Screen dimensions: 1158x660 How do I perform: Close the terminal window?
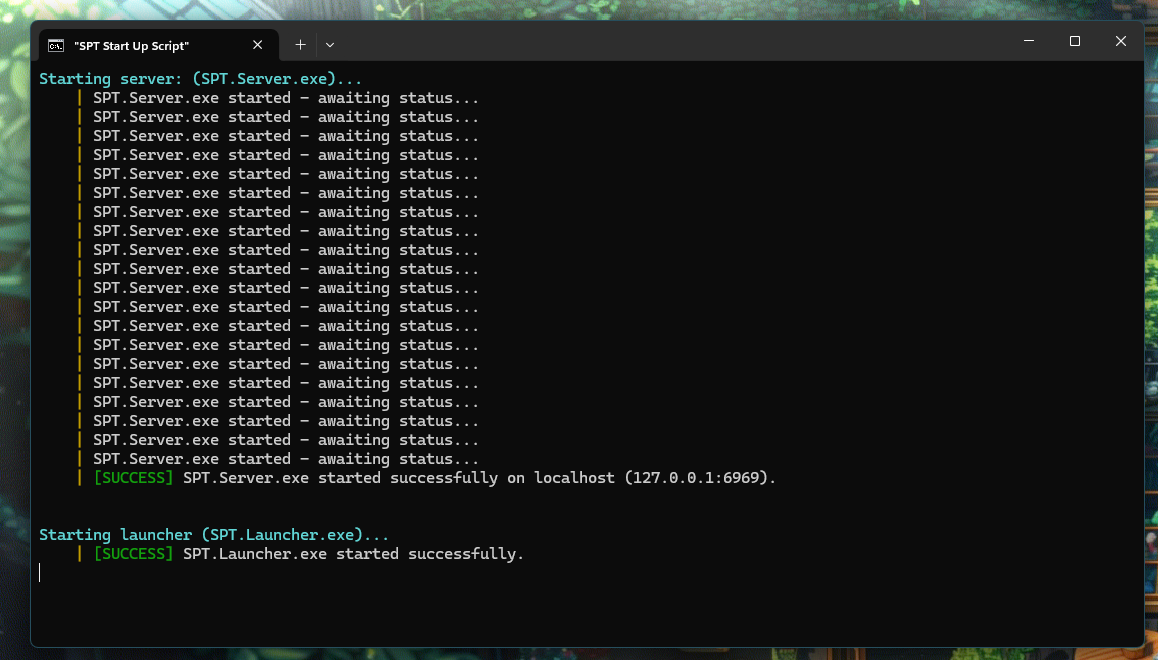[x=1120, y=41]
